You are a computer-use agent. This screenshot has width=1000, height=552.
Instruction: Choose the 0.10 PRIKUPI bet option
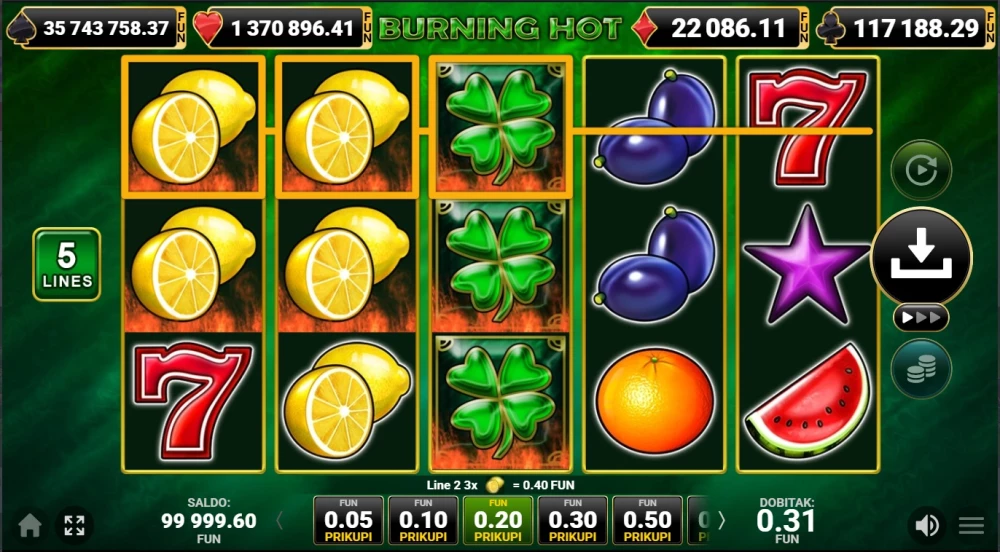pos(423,520)
